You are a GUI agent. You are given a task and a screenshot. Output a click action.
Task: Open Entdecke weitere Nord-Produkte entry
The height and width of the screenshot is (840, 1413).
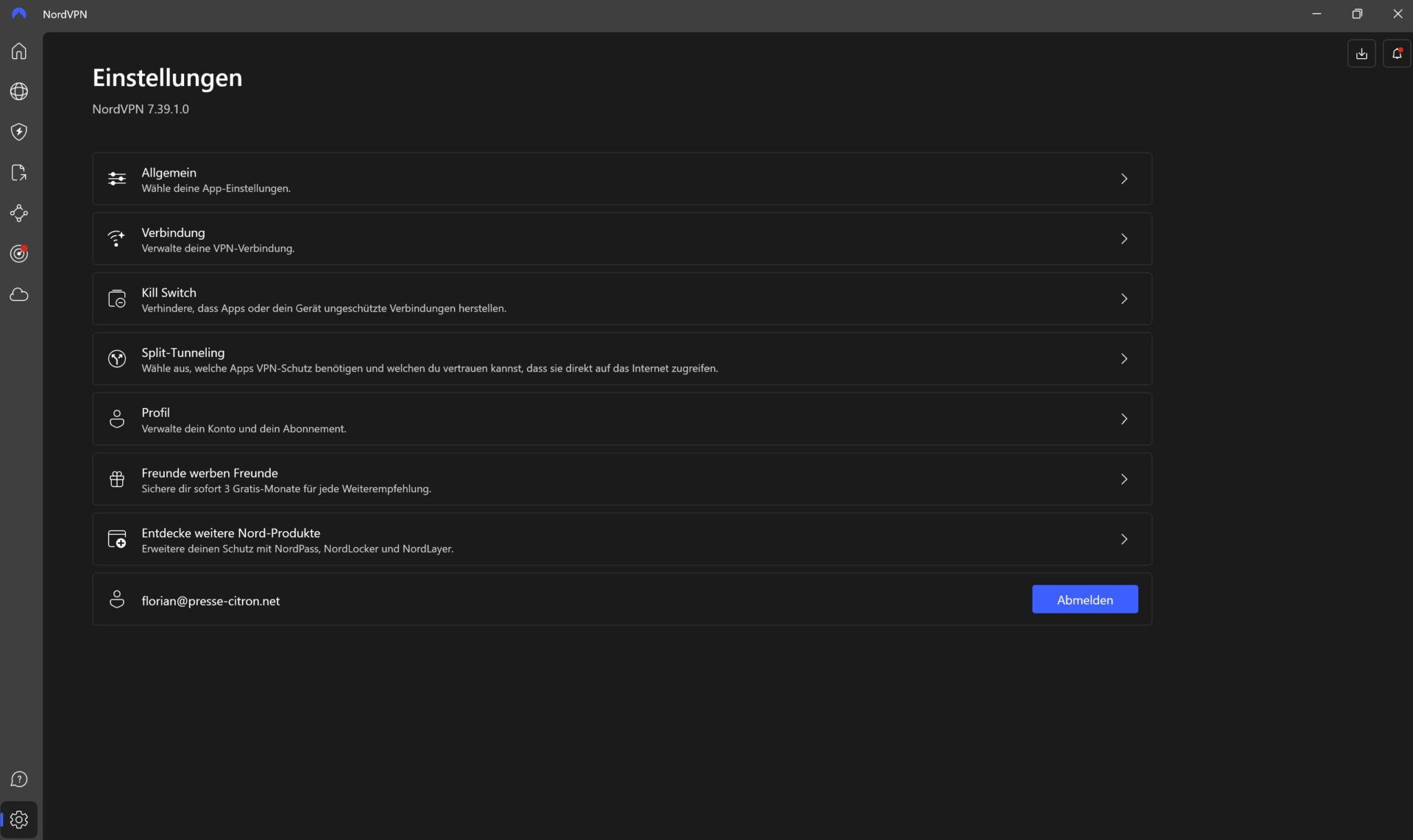point(622,539)
